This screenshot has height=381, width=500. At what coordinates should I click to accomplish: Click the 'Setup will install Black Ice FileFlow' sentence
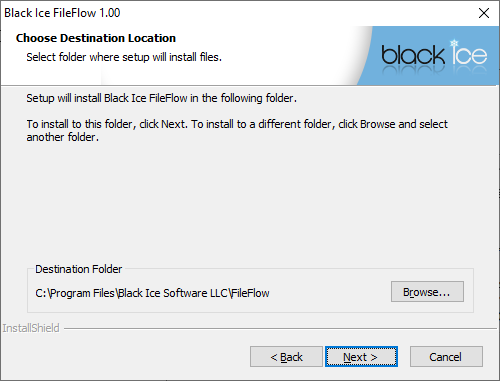click(x=161, y=98)
